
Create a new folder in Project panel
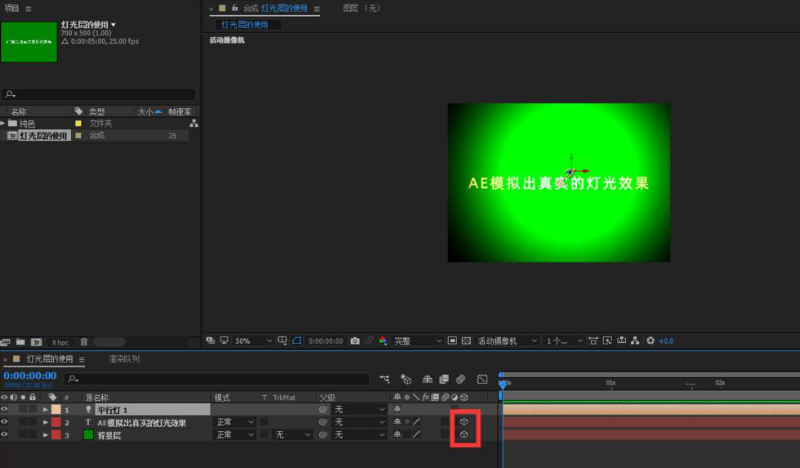point(20,342)
